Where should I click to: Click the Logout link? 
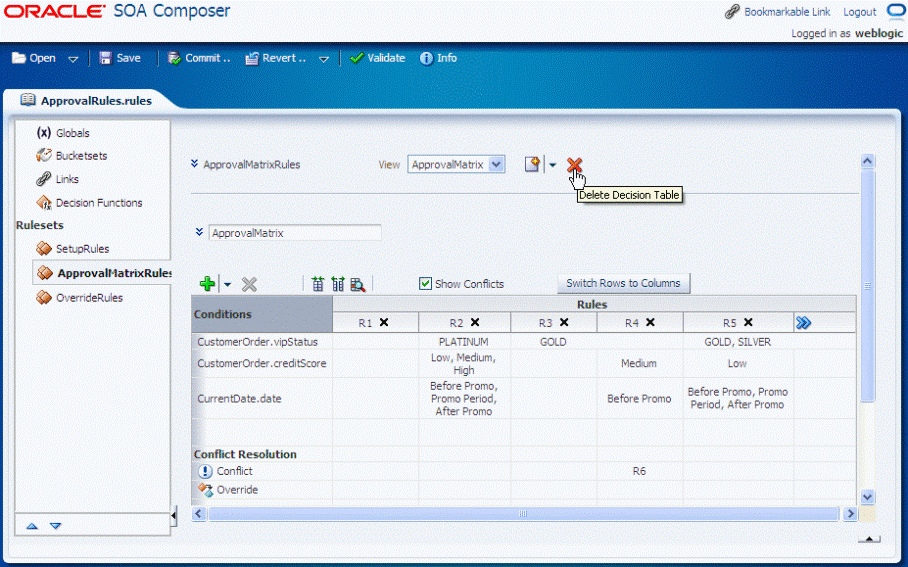tap(859, 12)
